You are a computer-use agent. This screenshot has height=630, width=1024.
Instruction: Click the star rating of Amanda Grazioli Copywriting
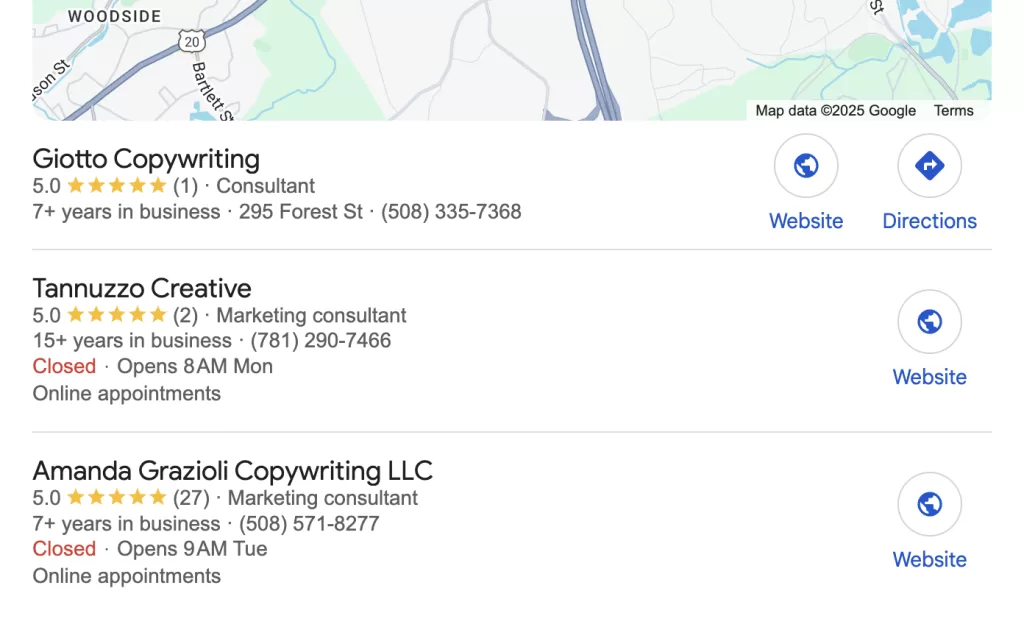(114, 497)
